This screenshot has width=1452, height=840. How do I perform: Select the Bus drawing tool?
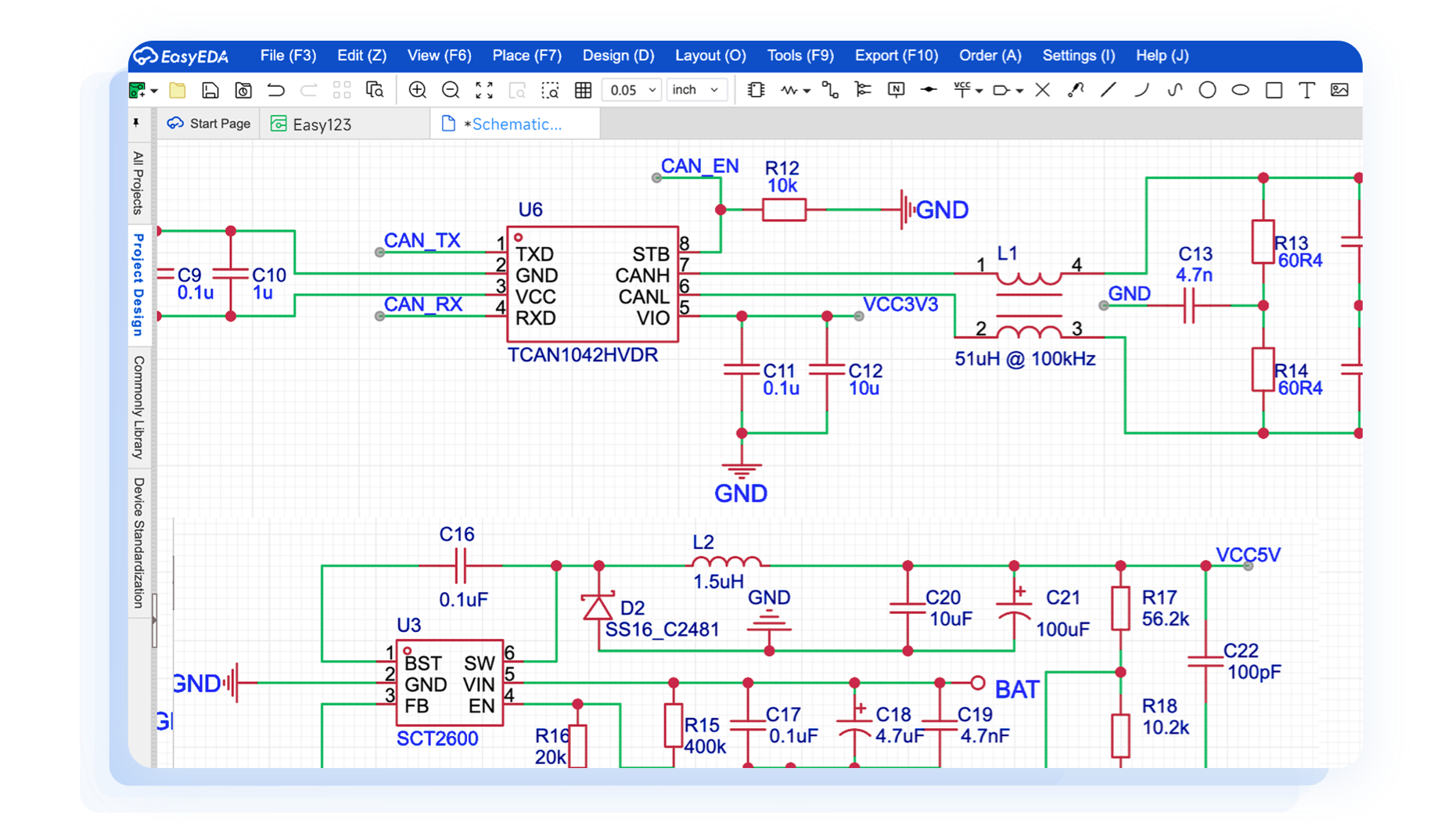click(863, 90)
